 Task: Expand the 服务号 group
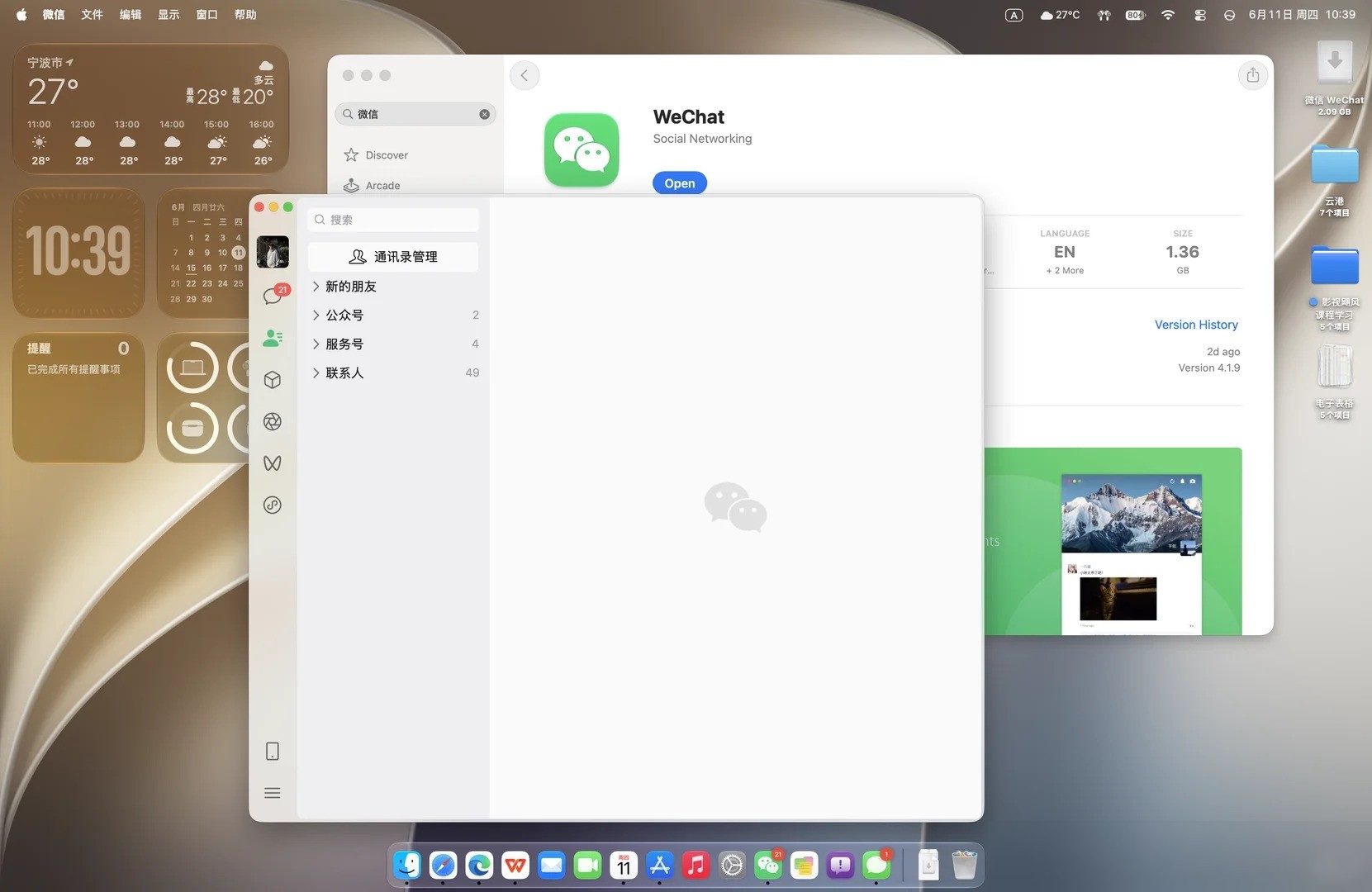pos(393,344)
